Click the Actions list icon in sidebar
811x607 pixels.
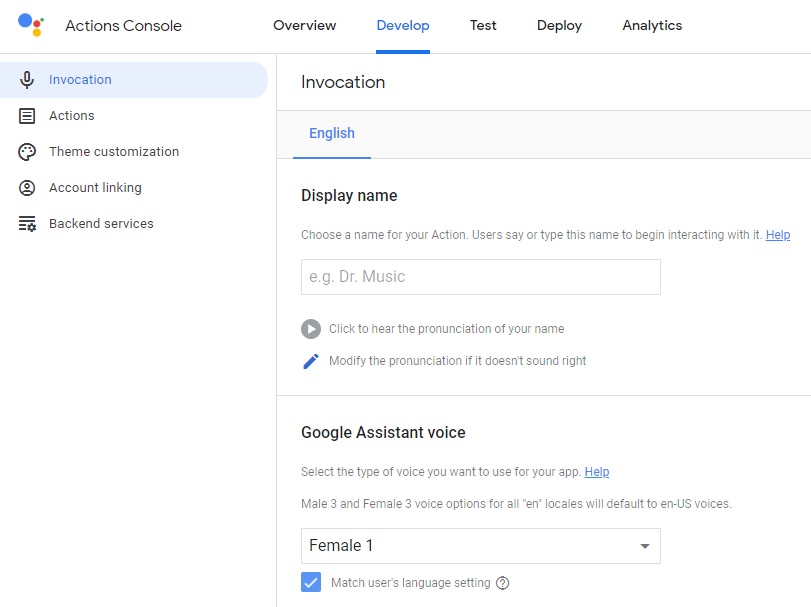coord(27,116)
